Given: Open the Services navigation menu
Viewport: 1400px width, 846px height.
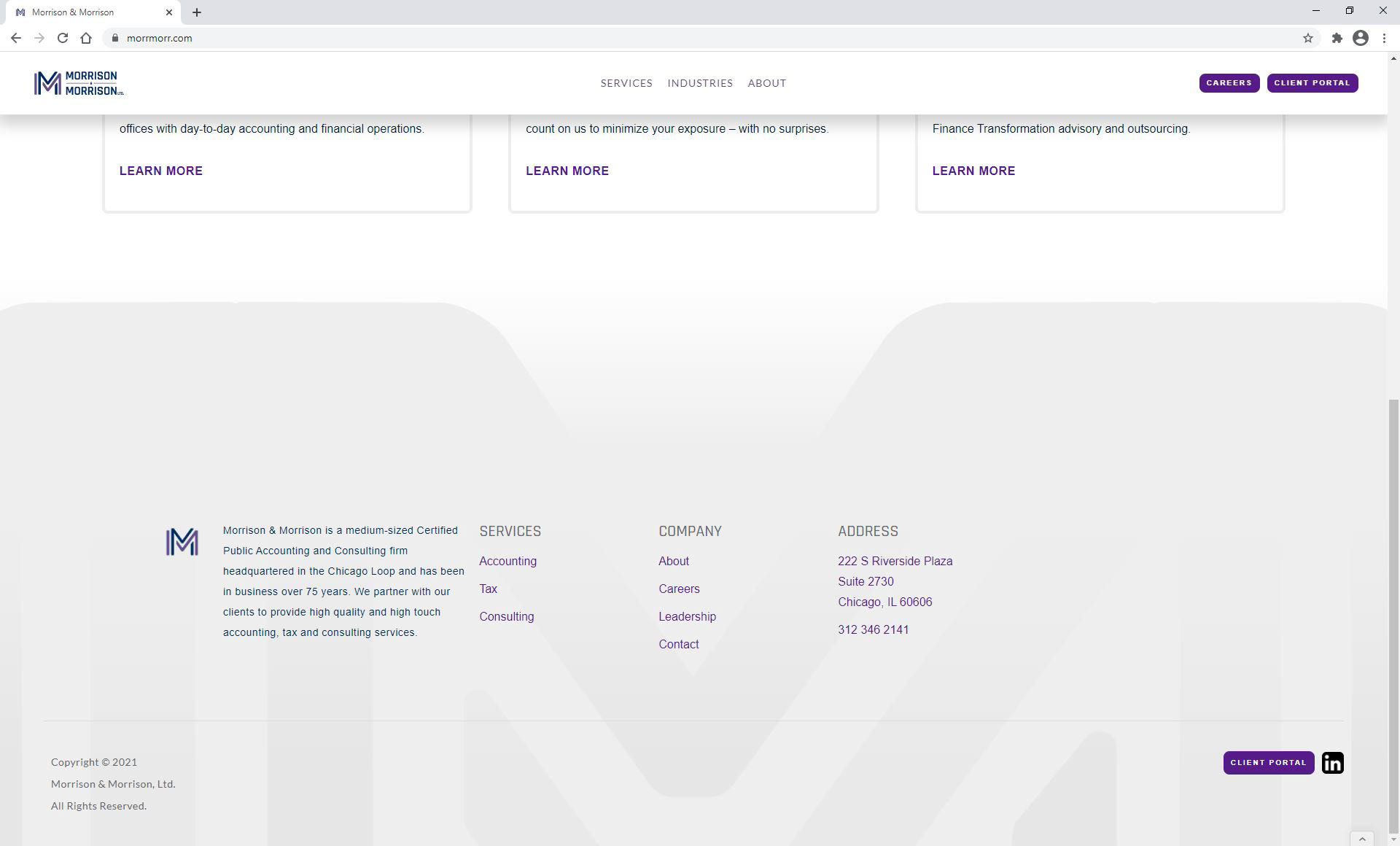Looking at the screenshot, I should 626,83.
